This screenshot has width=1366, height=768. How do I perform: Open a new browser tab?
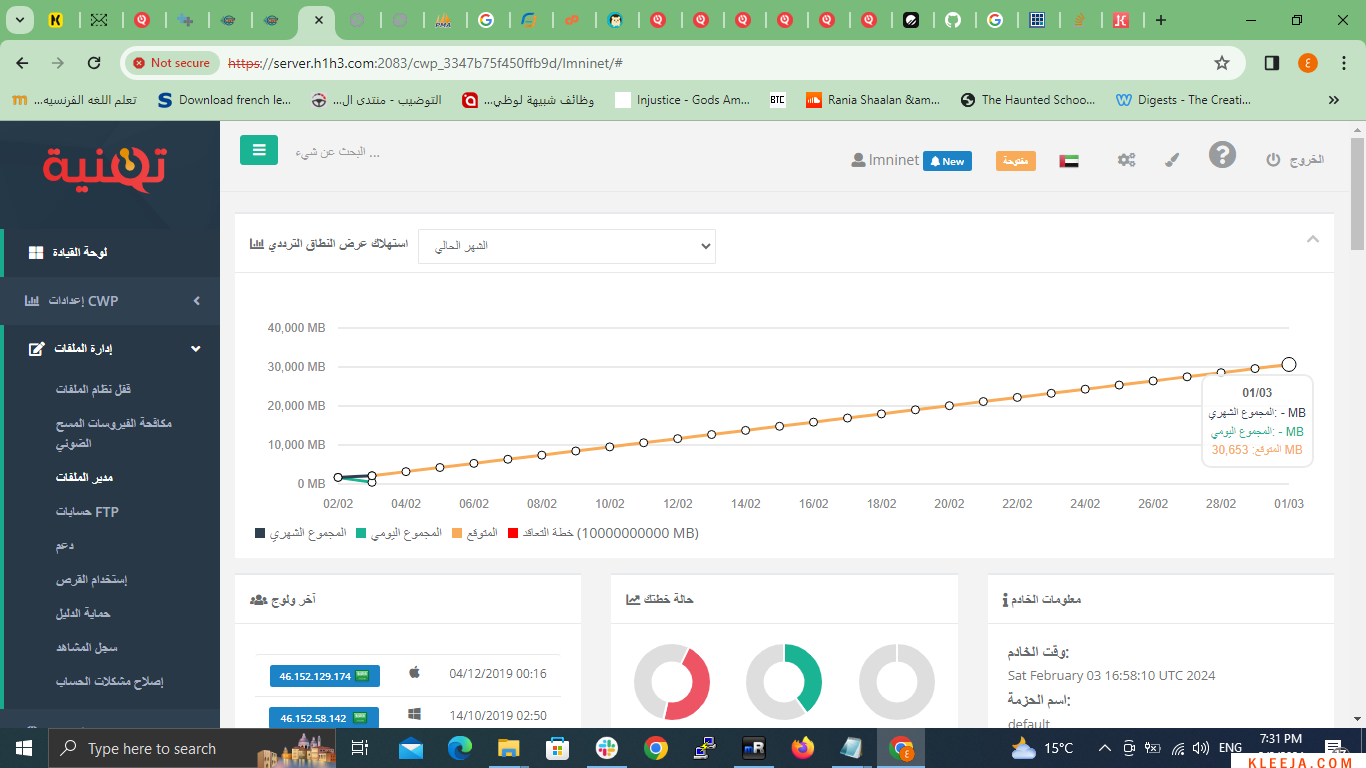1161,20
